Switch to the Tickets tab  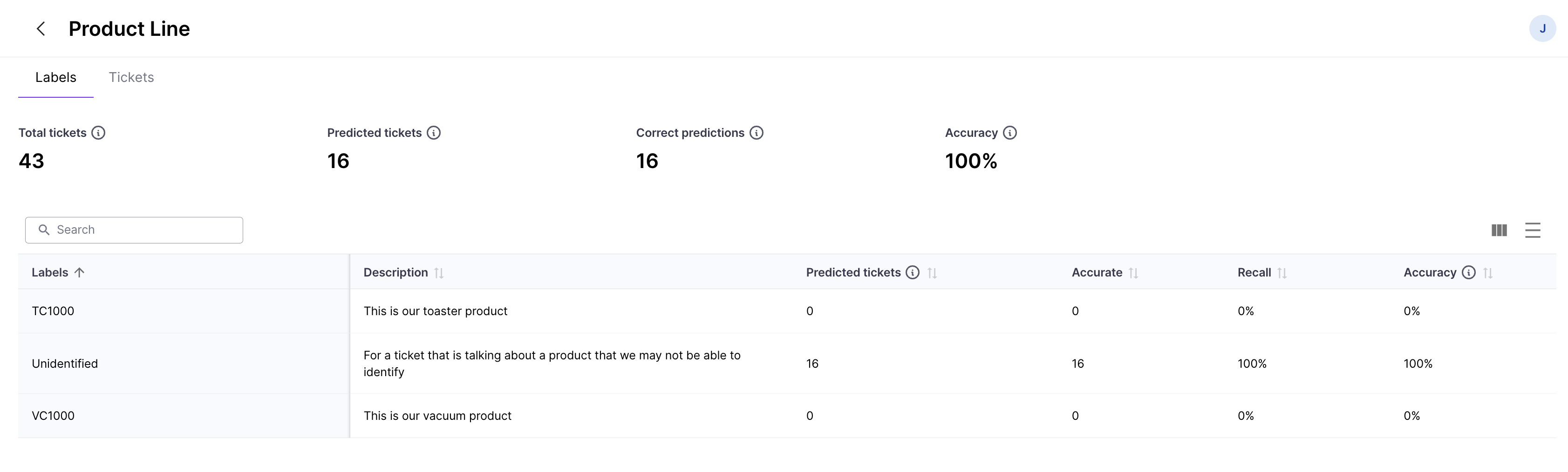coord(131,77)
